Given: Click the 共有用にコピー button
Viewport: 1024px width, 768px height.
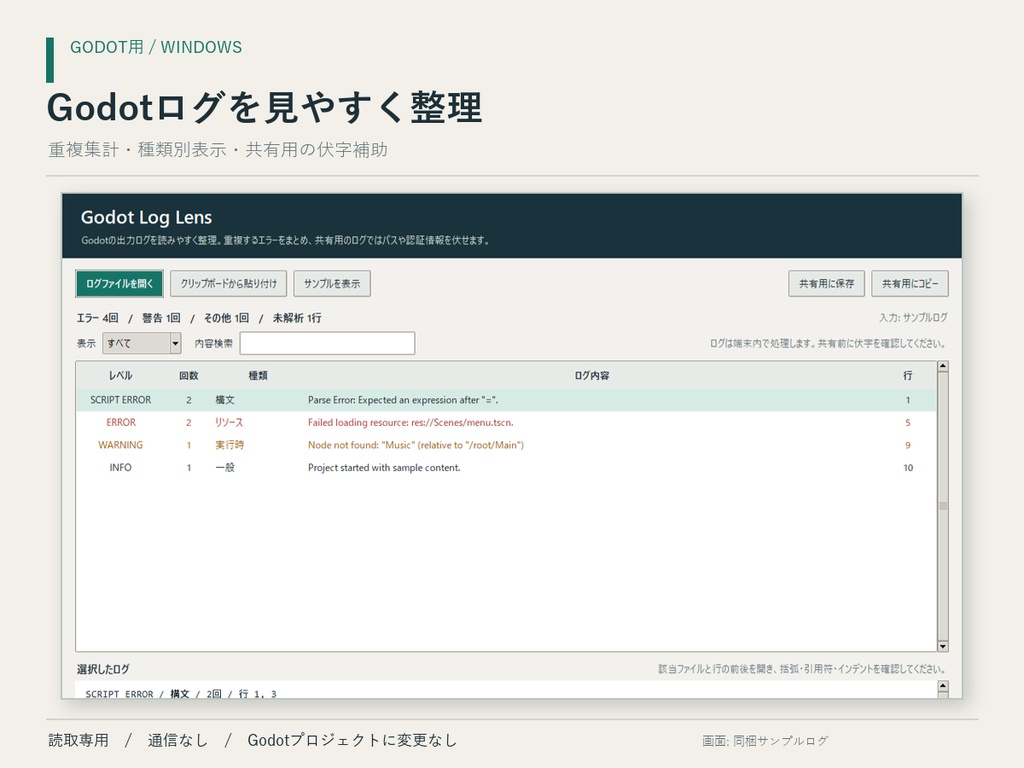Looking at the screenshot, I should click(x=910, y=283).
